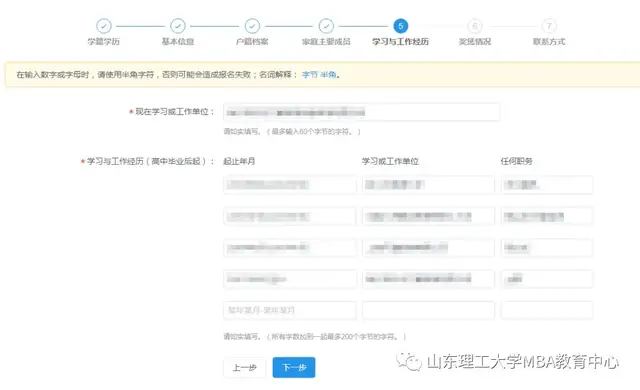Screen dimensions: 640x390
Task: Click third row 起止年月 field
Action: point(290,248)
